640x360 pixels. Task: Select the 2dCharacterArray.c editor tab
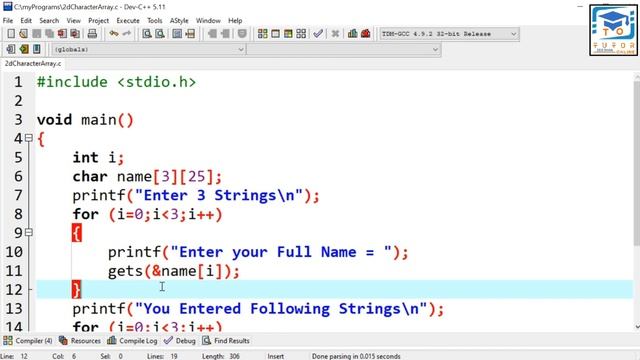33,64
